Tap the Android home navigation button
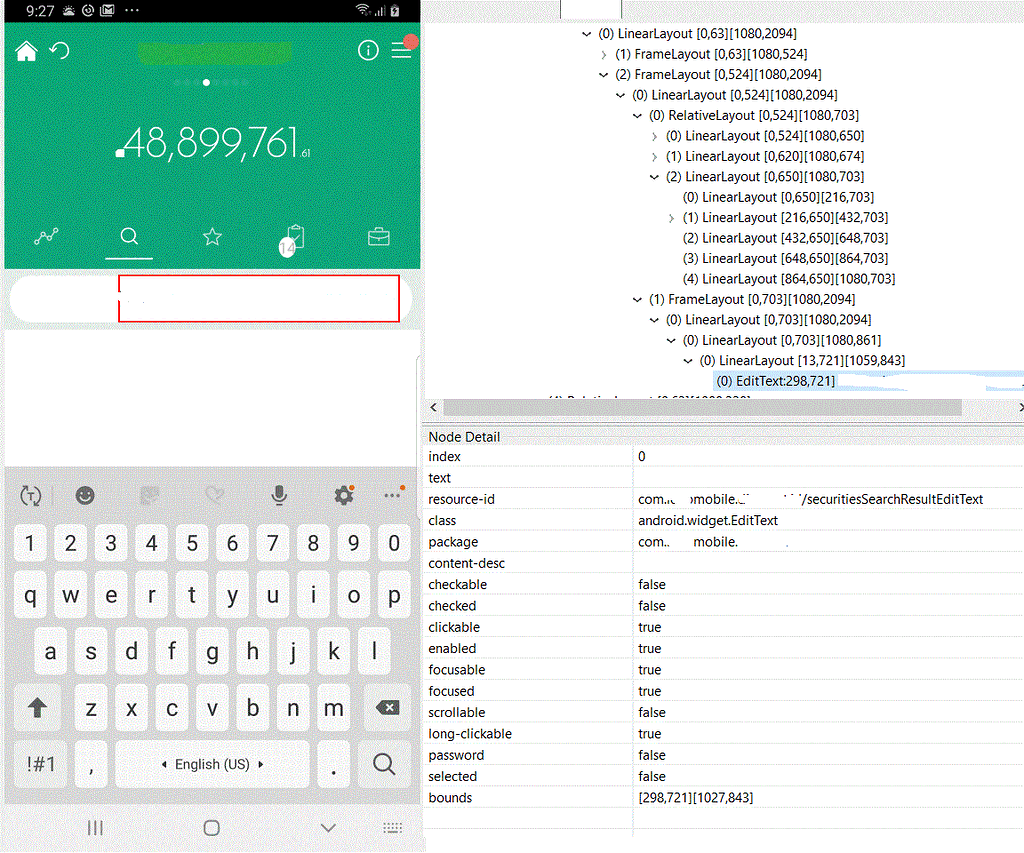The image size is (1024, 853). (212, 828)
